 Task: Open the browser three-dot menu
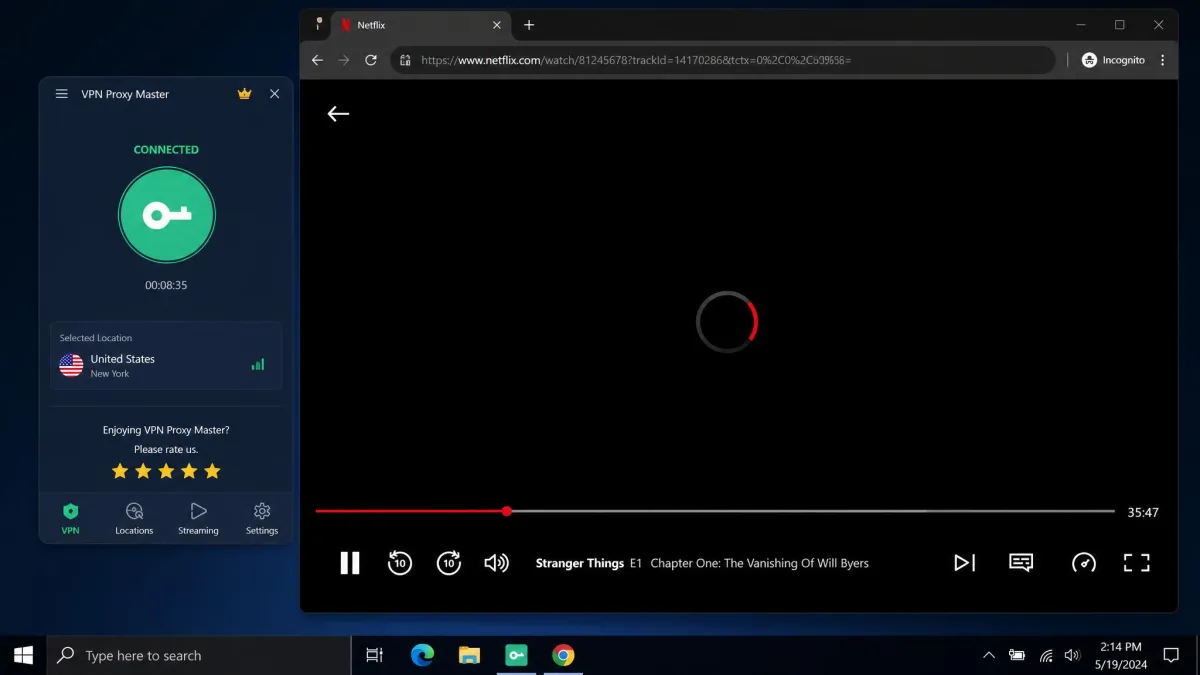(1162, 60)
